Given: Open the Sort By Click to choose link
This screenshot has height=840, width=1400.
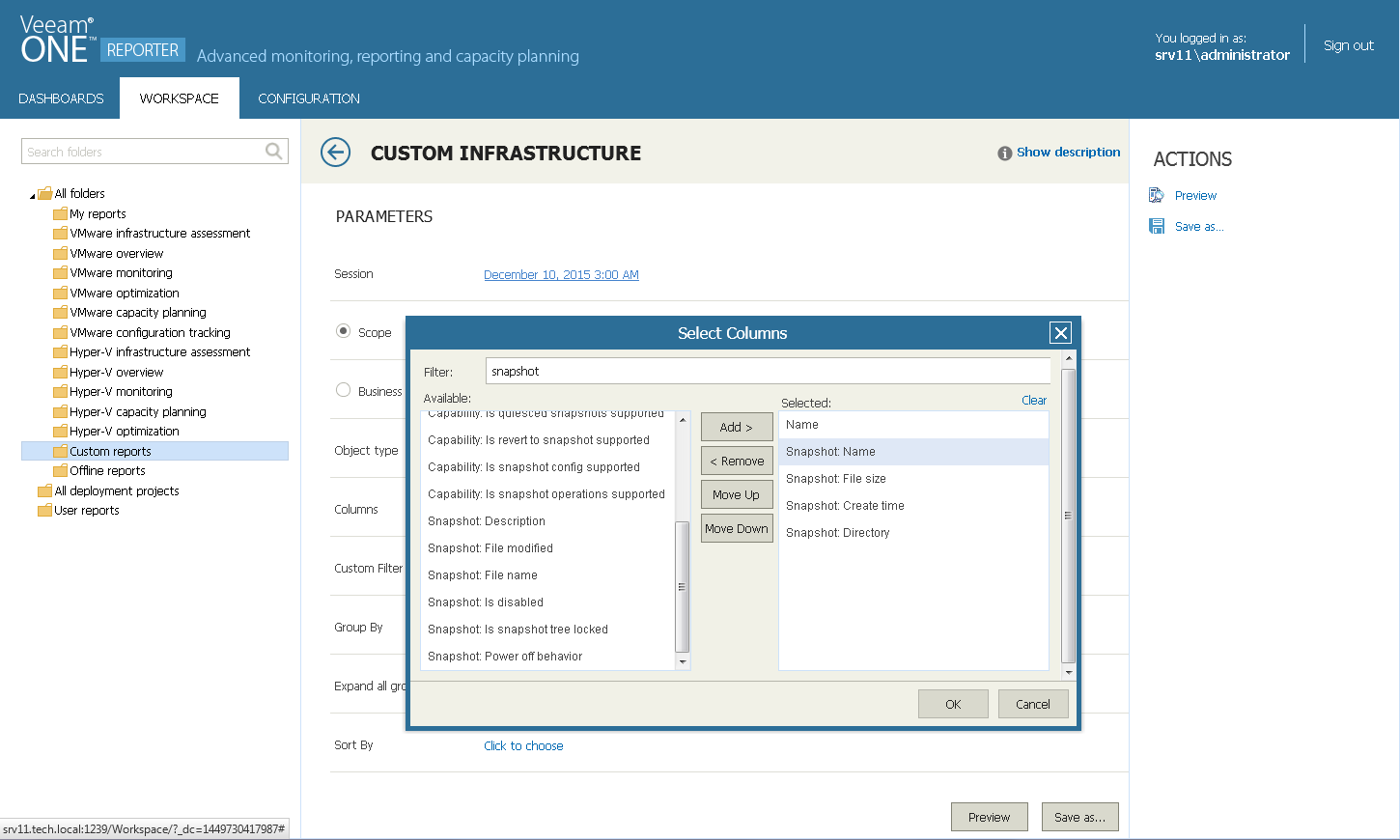Looking at the screenshot, I should 523,744.
